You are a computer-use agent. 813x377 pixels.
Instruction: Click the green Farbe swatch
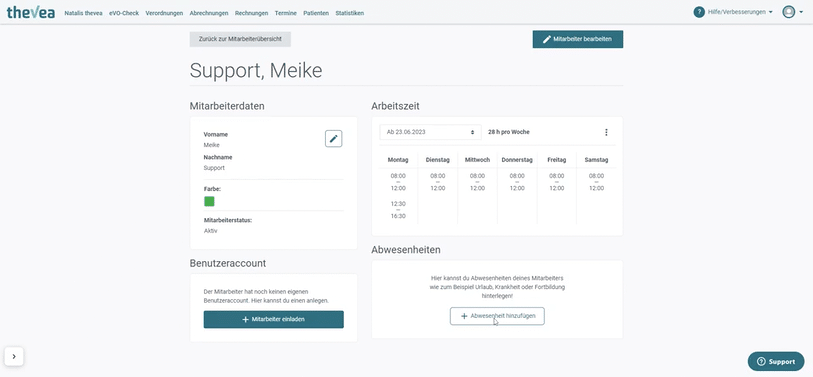tap(209, 201)
